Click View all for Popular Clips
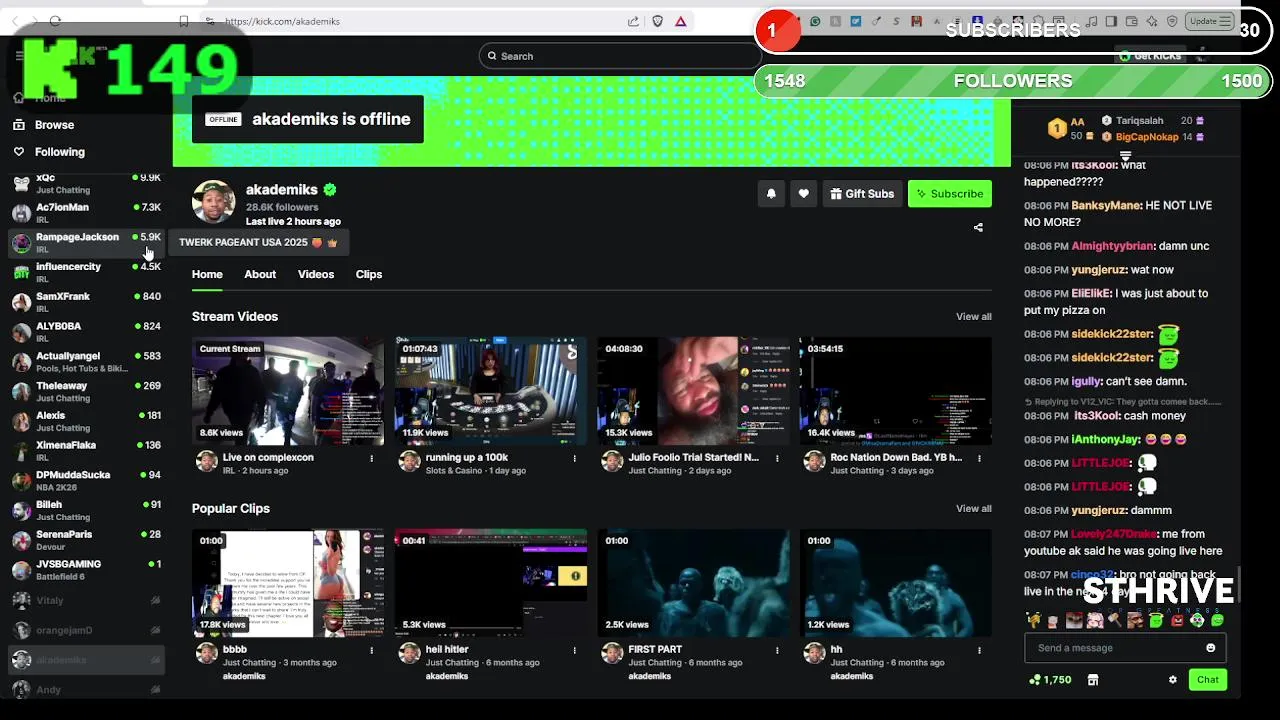 [x=973, y=509]
